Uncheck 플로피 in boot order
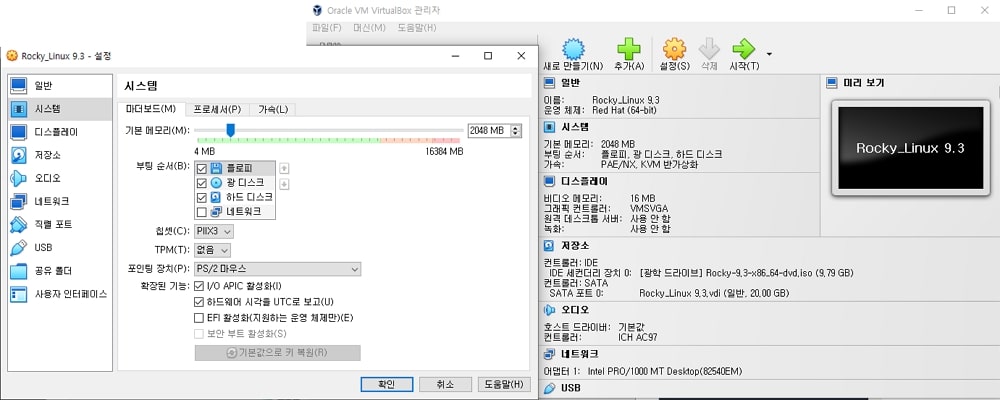This screenshot has height=400, width=1000. [x=202, y=168]
